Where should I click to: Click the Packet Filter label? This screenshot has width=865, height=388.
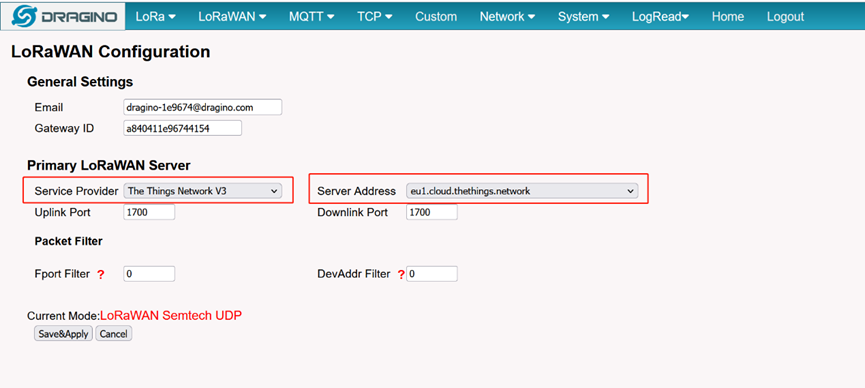(x=68, y=241)
